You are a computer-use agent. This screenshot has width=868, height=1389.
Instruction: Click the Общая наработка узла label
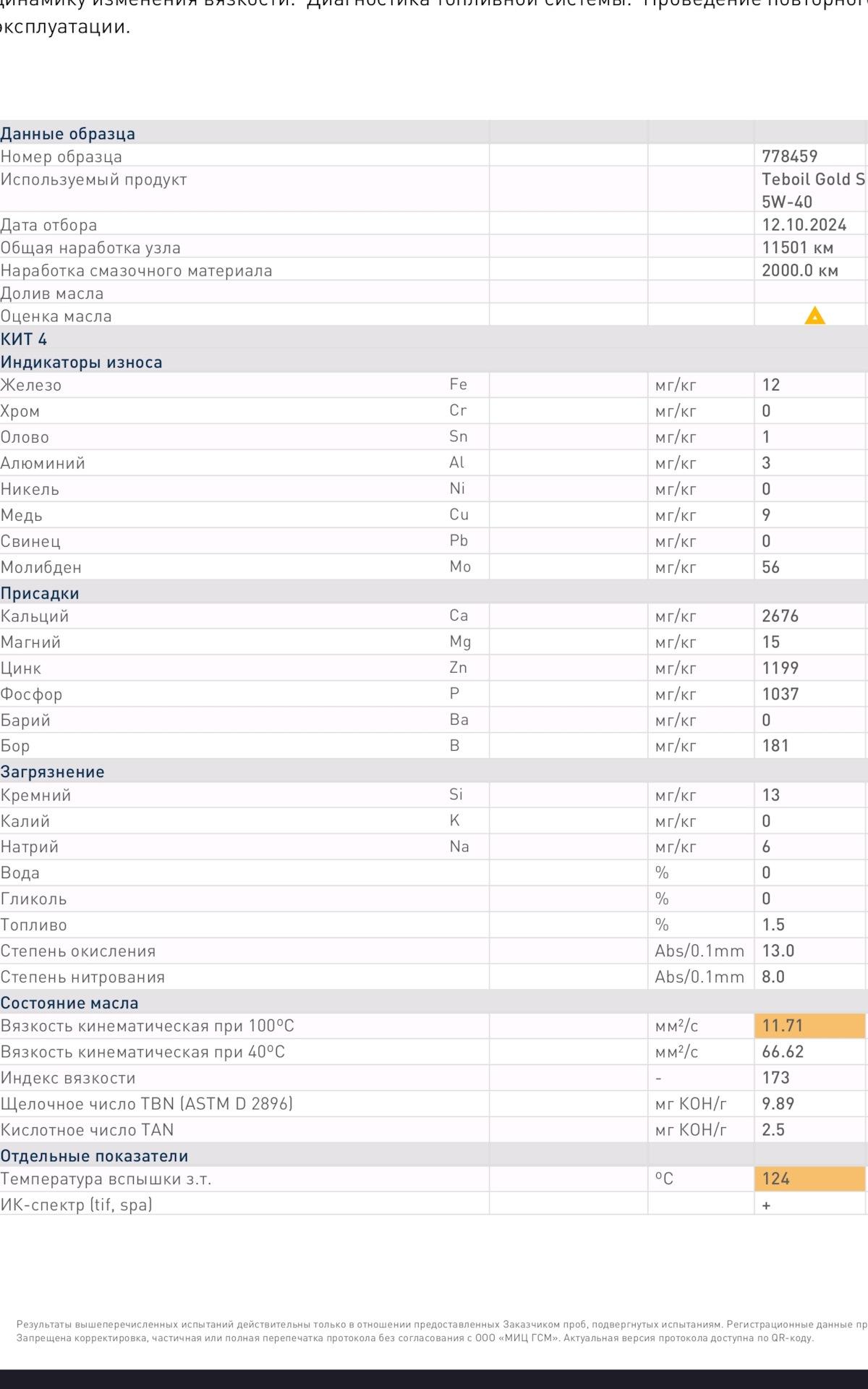(90, 248)
